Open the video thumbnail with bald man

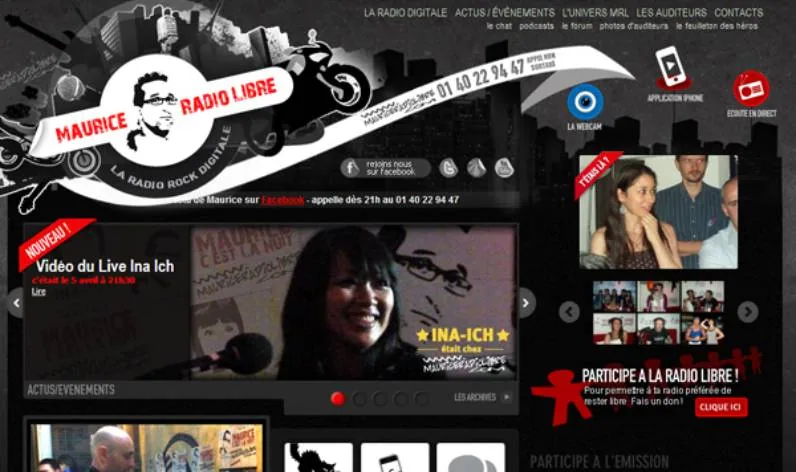click(146, 448)
